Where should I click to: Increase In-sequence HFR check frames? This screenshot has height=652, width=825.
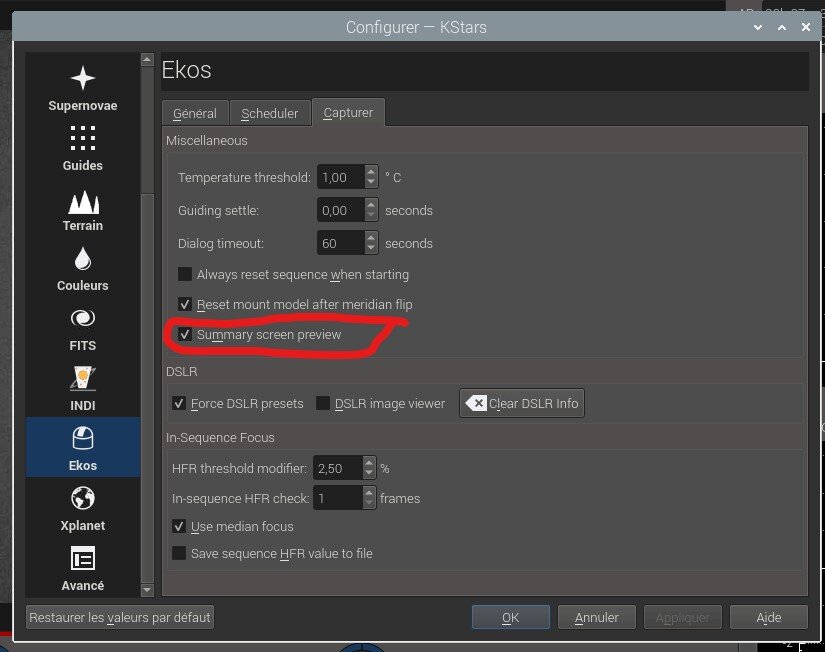tap(369, 493)
